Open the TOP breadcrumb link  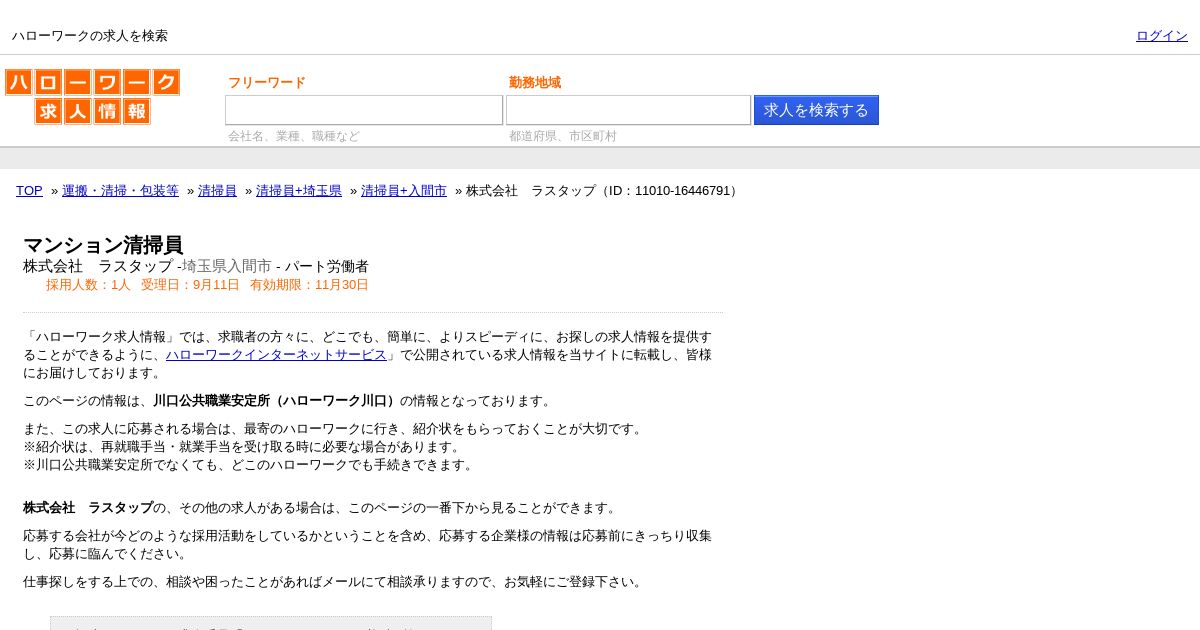29,191
